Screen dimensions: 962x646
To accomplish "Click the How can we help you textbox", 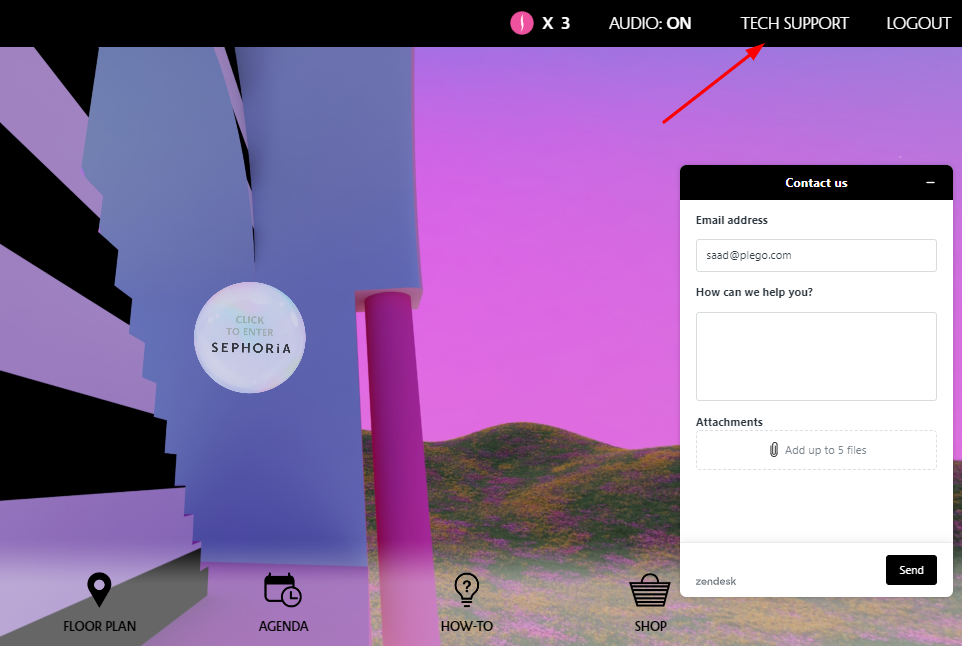I will click(x=816, y=356).
